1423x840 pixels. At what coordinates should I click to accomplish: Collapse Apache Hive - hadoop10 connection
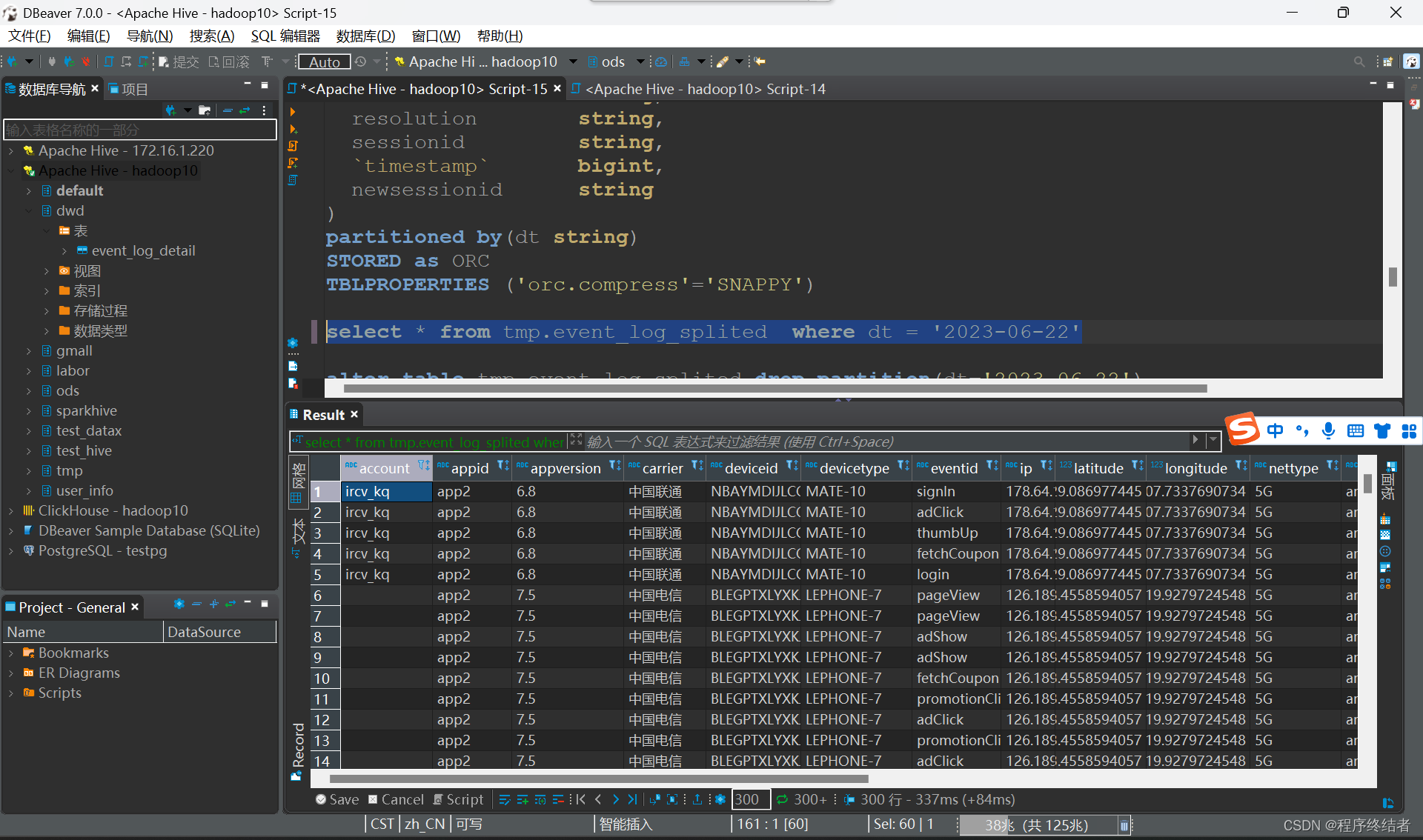[11, 171]
